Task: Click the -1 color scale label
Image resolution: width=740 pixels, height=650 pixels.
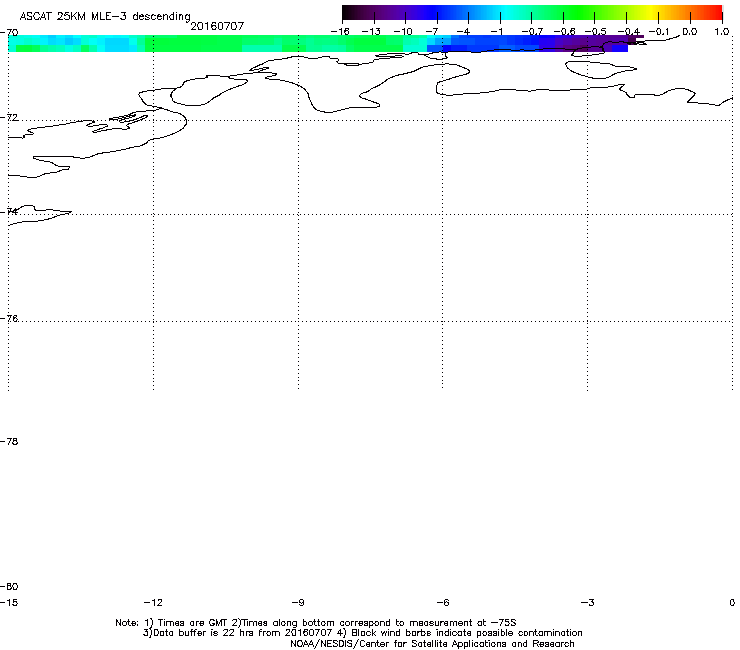Action: coord(496,32)
